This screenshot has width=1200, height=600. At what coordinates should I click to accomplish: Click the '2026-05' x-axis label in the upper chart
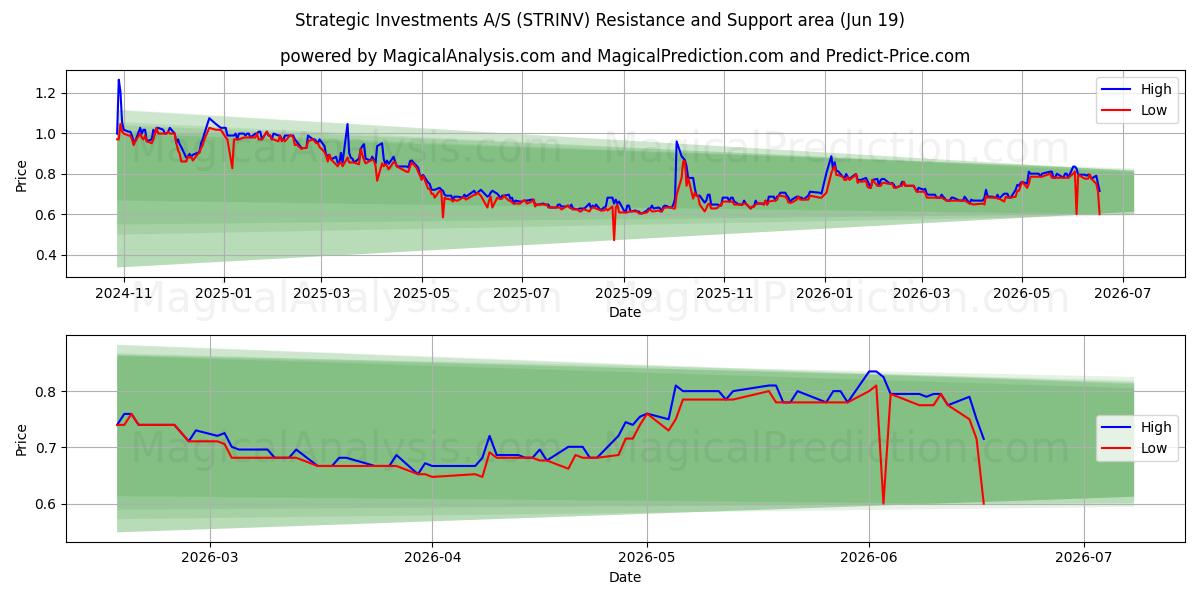(1022, 295)
